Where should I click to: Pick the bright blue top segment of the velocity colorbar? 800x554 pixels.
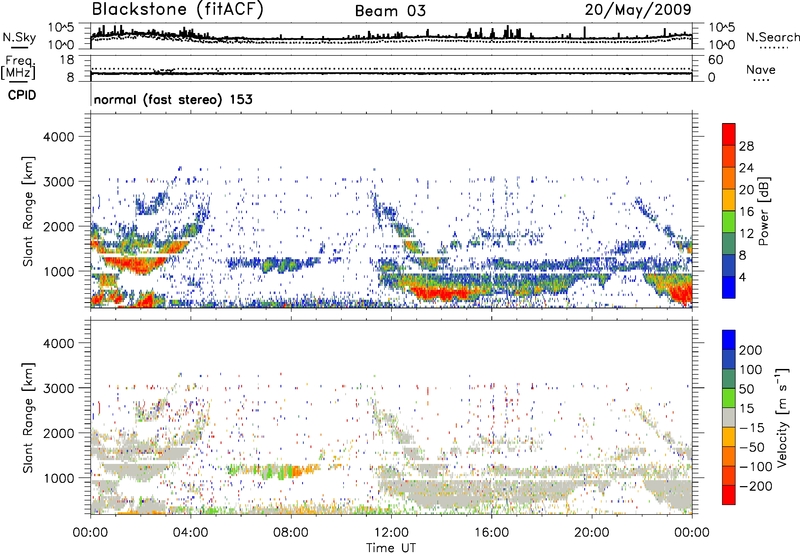pos(729,340)
